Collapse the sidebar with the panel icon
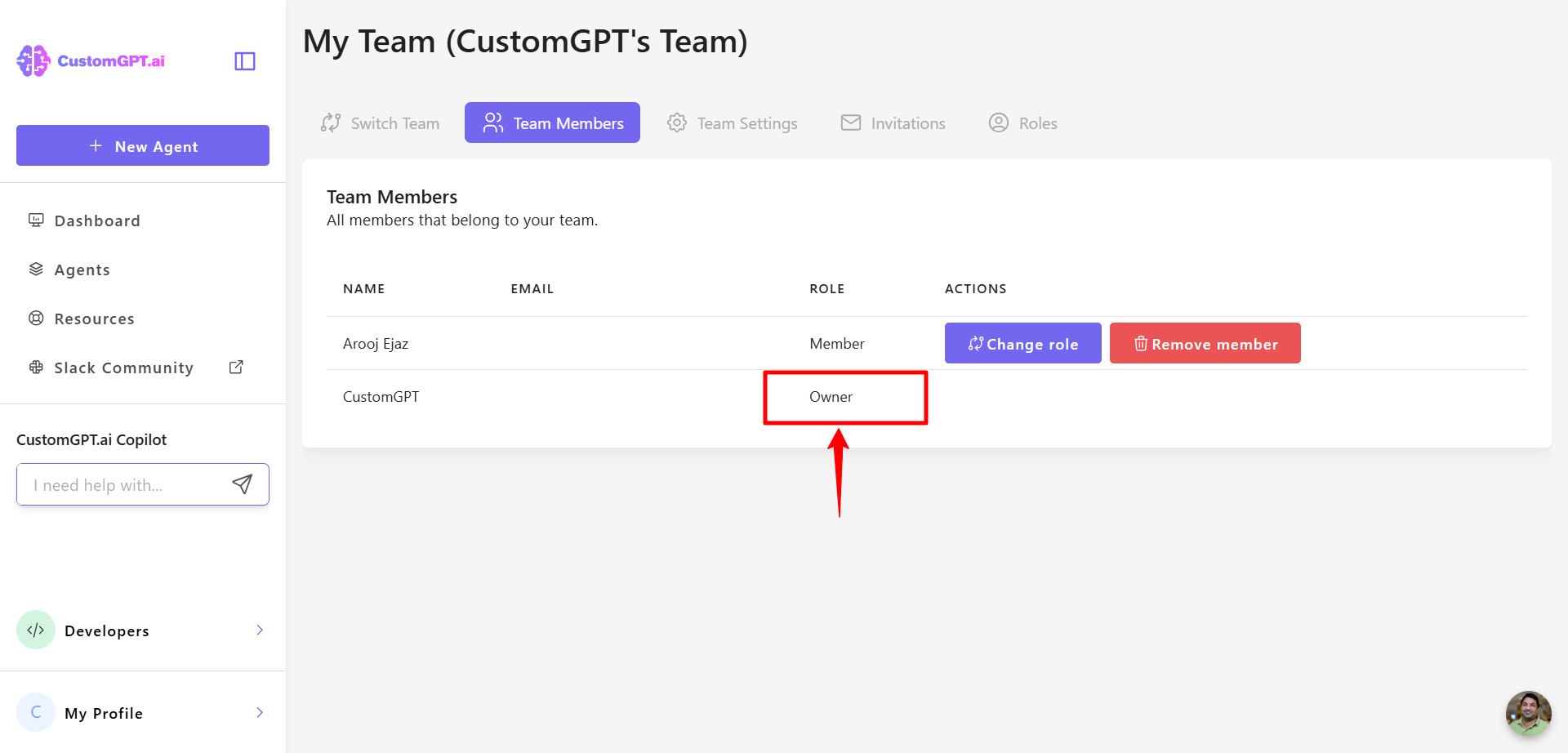1568x753 pixels. pyautogui.click(x=245, y=61)
